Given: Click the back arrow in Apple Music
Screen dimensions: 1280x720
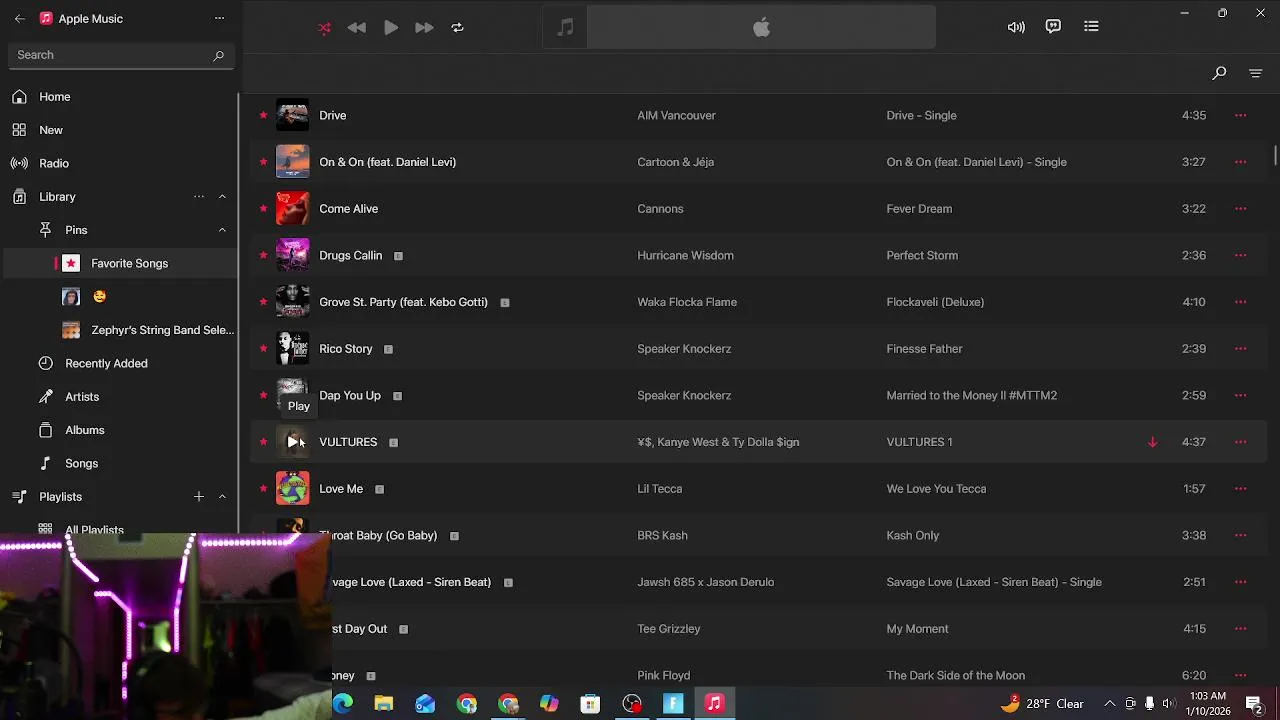Looking at the screenshot, I should tap(19, 18).
